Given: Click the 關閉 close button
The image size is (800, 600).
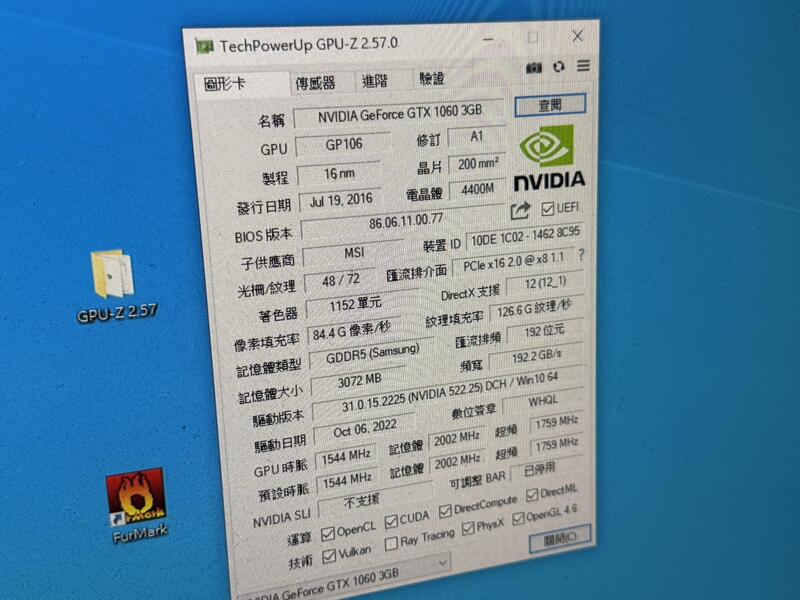Looking at the screenshot, I should click(x=560, y=538).
